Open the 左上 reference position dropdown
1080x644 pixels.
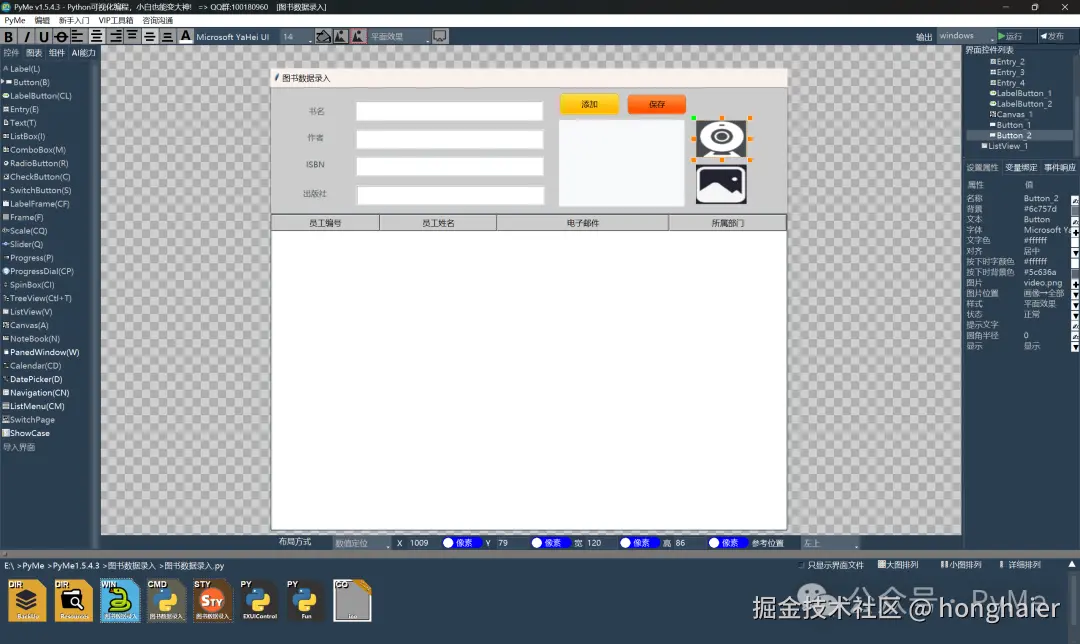tap(831, 543)
